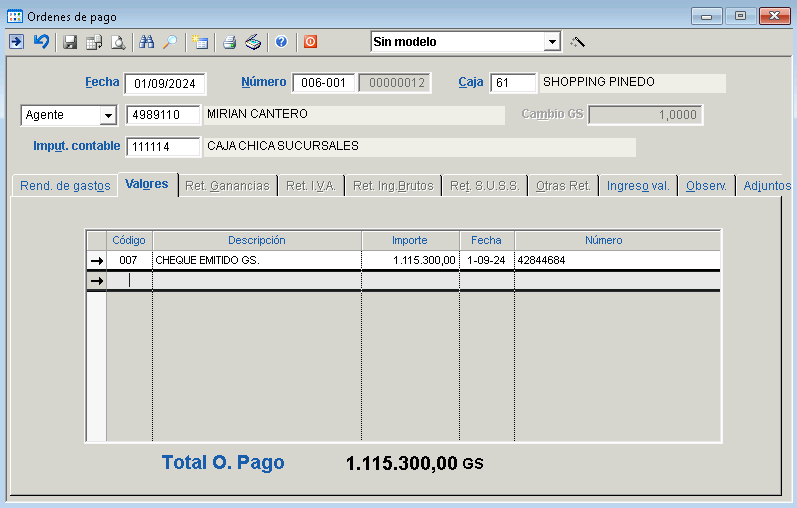This screenshot has width=797, height=508.
Task: Click the magnifying glass icon
Action: tap(170, 42)
